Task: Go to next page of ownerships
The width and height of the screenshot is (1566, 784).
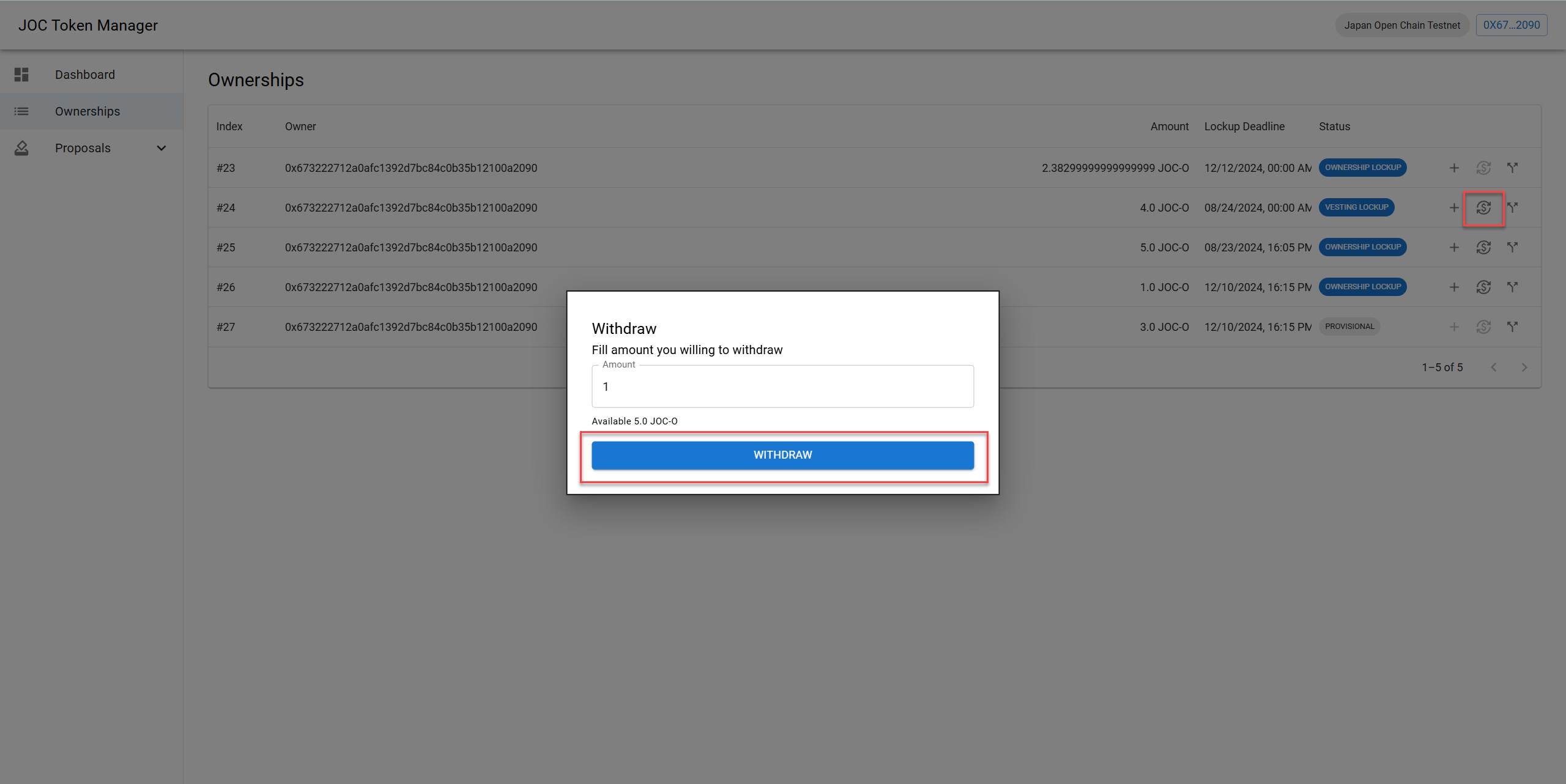Action: pos(1524,367)
